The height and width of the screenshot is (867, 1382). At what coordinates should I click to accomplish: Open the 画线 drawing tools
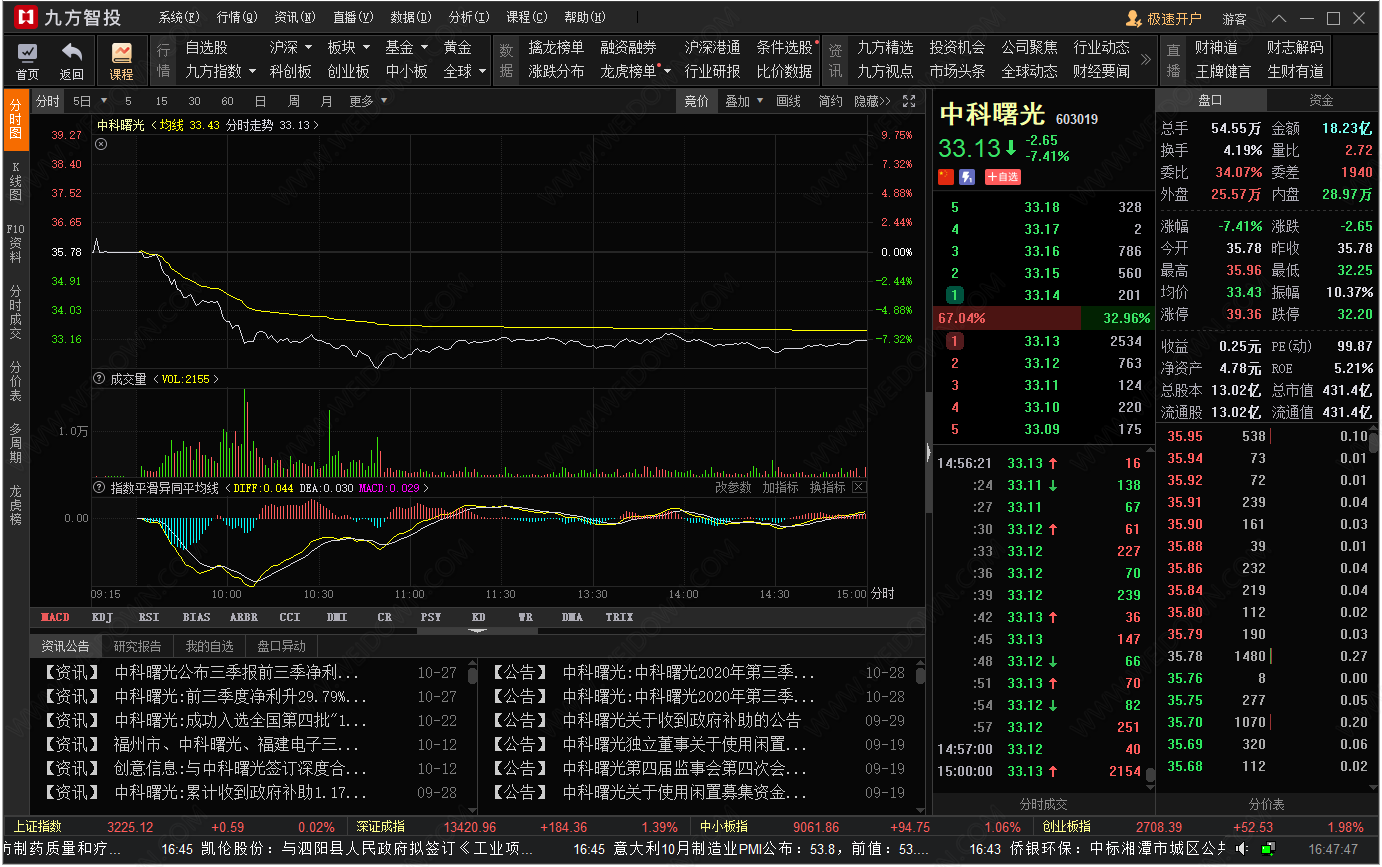pyautogui.click(x=789, y=101)
